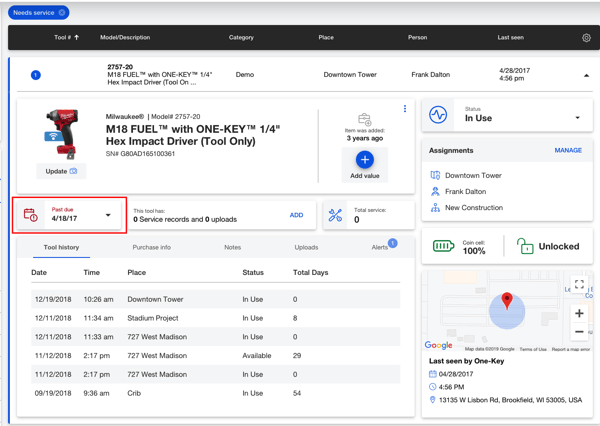Click the Google logo on map
The height and width of the screenshot is (426, 600).
[x=439, y=345]
